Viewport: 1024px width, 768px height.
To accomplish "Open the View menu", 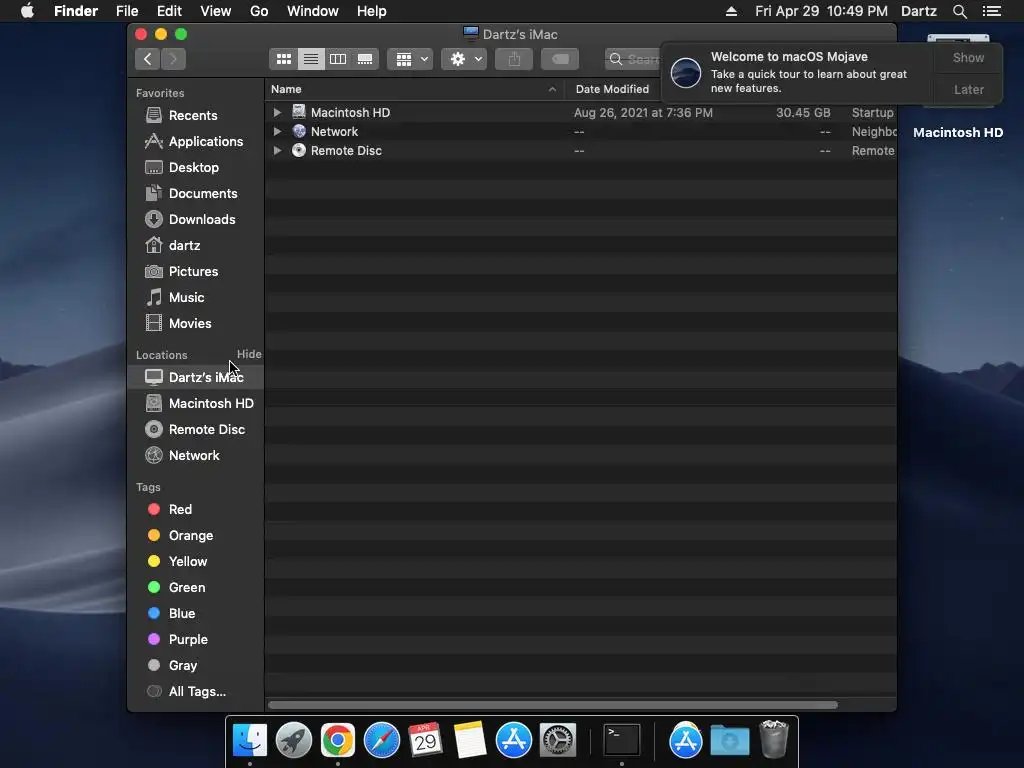I will 216,11.
